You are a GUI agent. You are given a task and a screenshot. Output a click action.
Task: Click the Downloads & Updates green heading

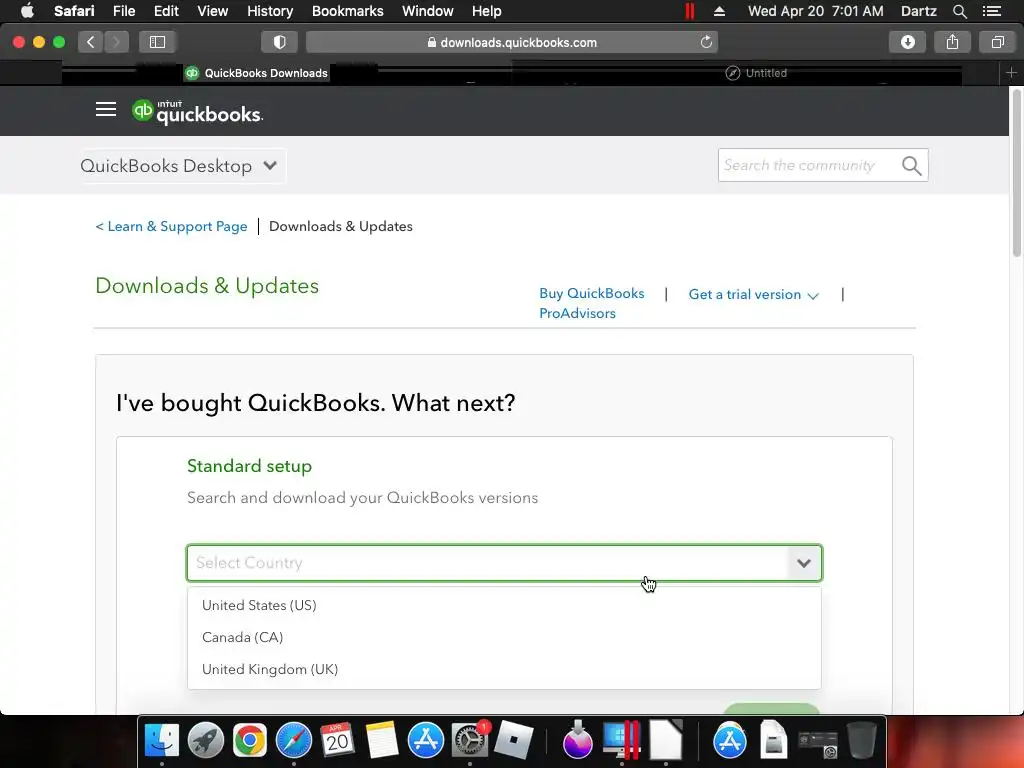[207, 286]
